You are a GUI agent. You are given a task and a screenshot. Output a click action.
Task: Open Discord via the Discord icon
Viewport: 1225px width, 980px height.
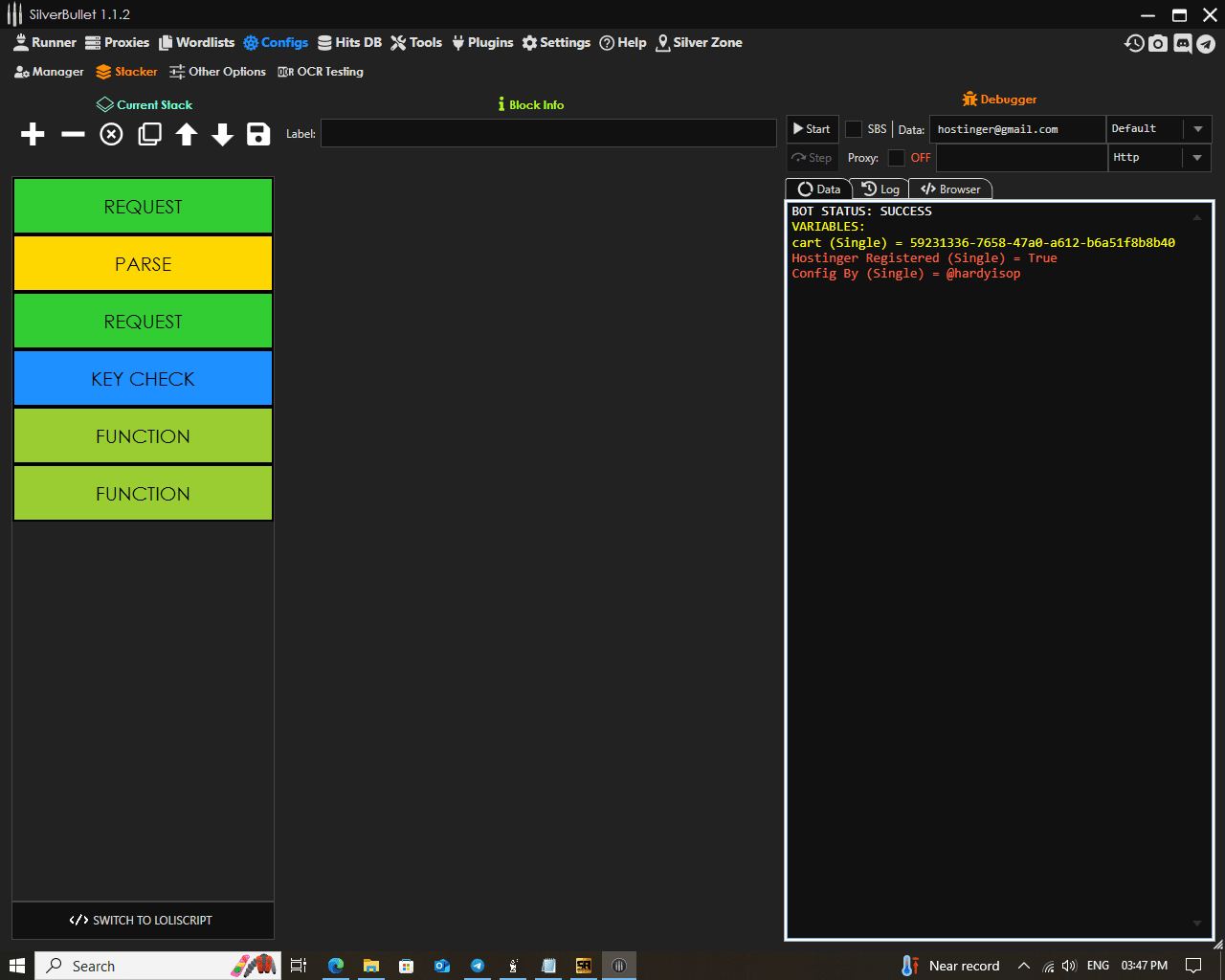pyautogui.click(x=1182, y=43)
